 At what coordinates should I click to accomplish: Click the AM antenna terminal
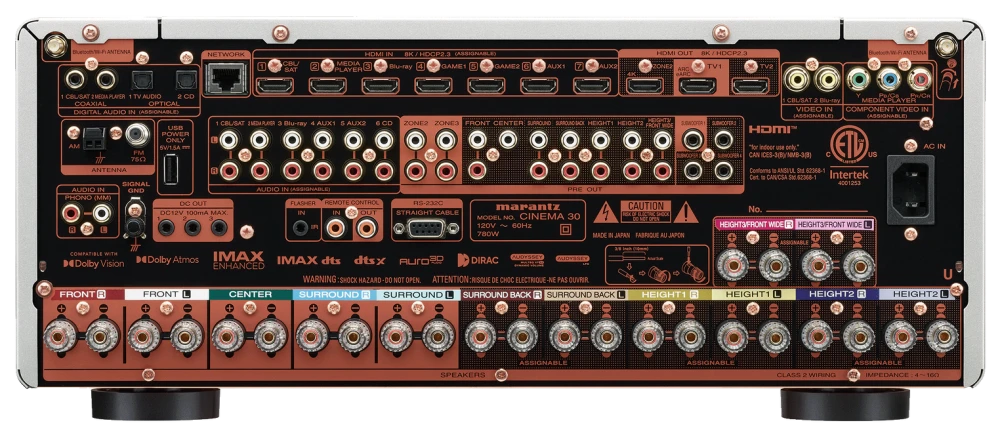[94, 137]
